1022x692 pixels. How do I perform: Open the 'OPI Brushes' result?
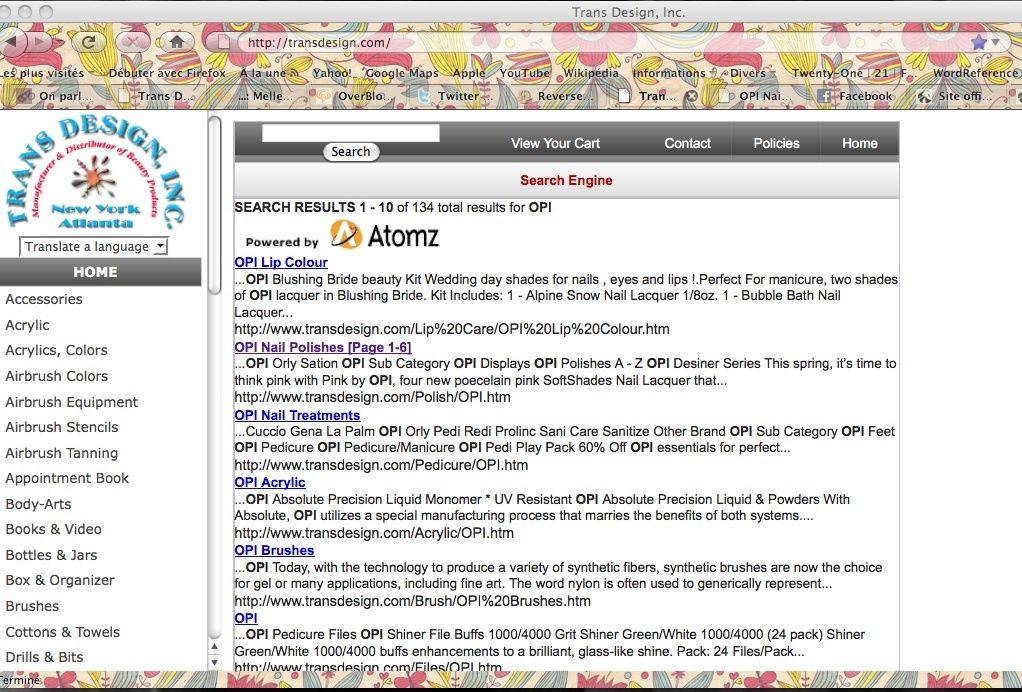click(274, 551)
